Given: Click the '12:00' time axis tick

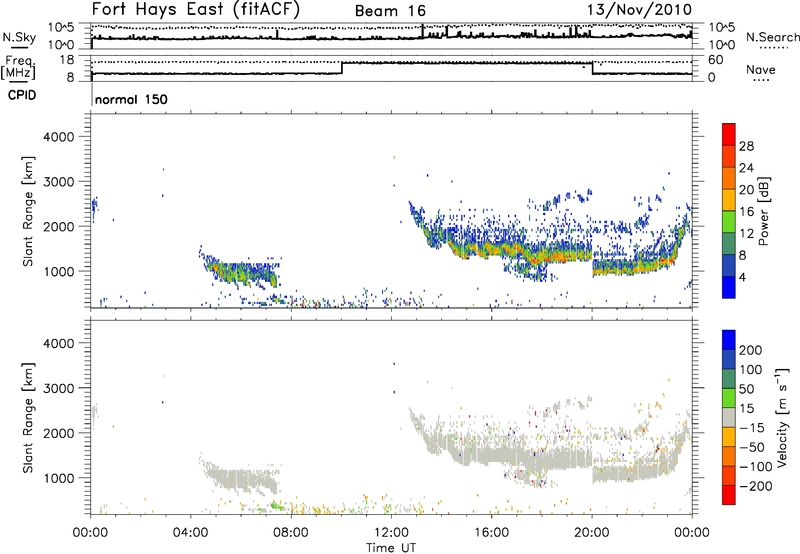Looking at the screenshot, I should tap(391, 533).
